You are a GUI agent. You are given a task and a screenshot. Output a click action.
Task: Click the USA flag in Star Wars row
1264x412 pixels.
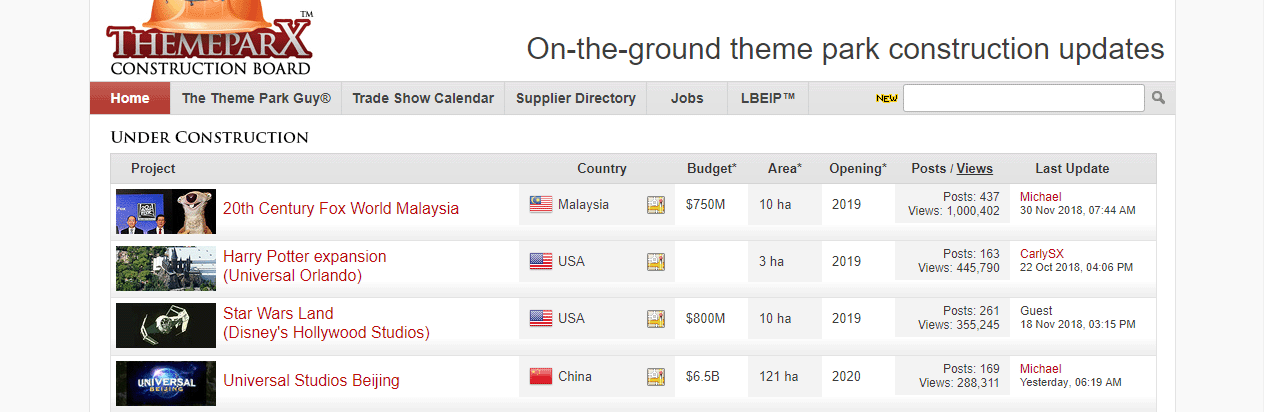(541, 318)
